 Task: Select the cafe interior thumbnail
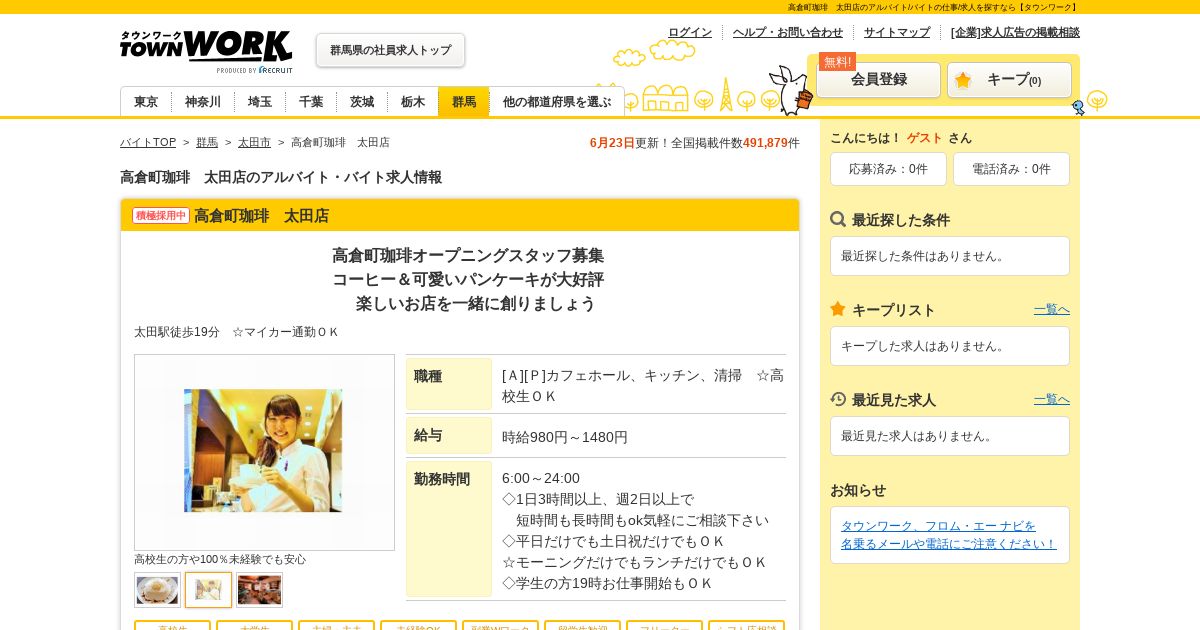click(259, 590)
